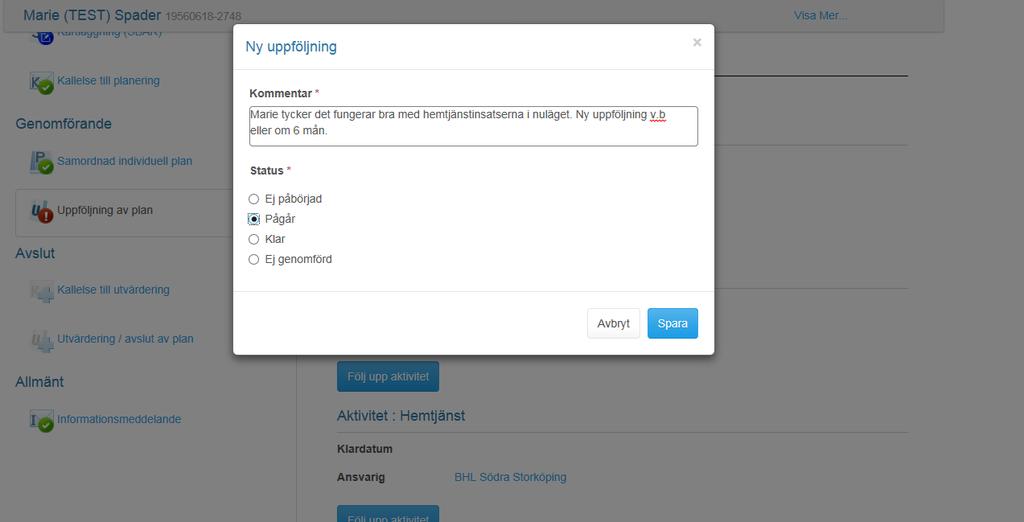Select the Ej påbörjad status option
Viewport: 1024px width, 522px height.
[x=253, y=199]
